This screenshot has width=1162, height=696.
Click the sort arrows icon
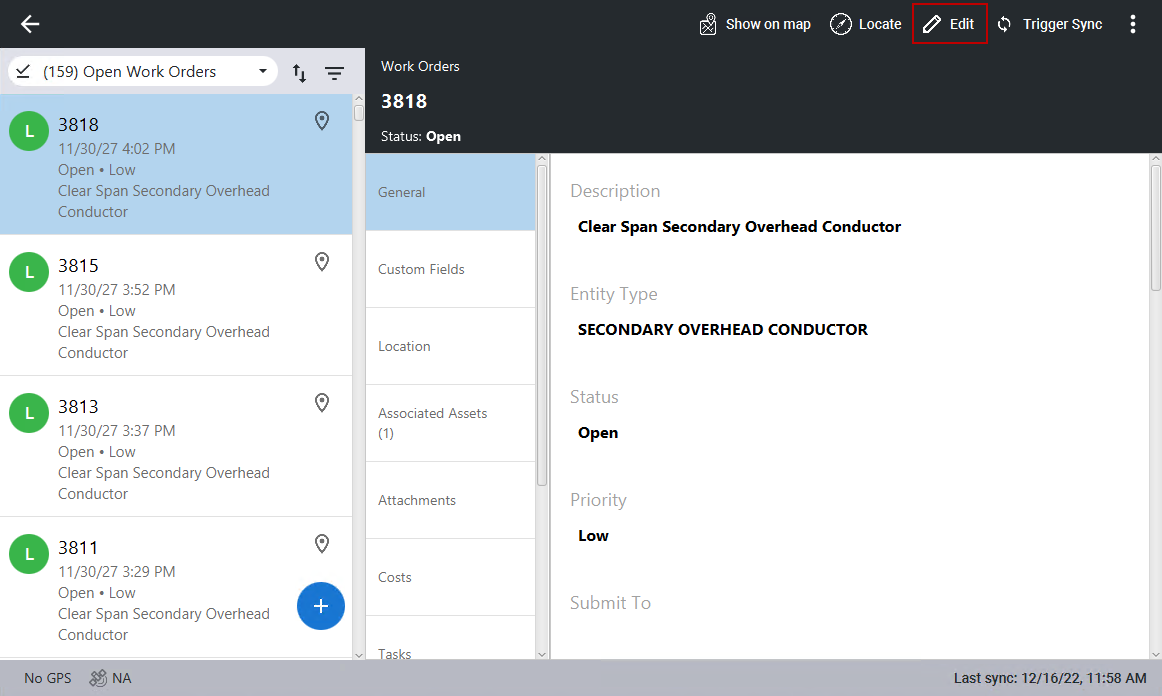299,73
